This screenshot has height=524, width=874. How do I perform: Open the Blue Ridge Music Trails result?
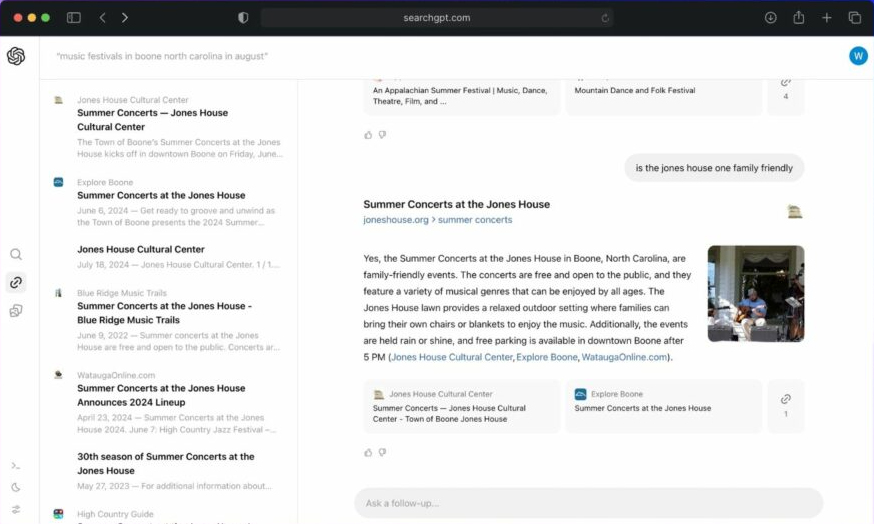164,313
